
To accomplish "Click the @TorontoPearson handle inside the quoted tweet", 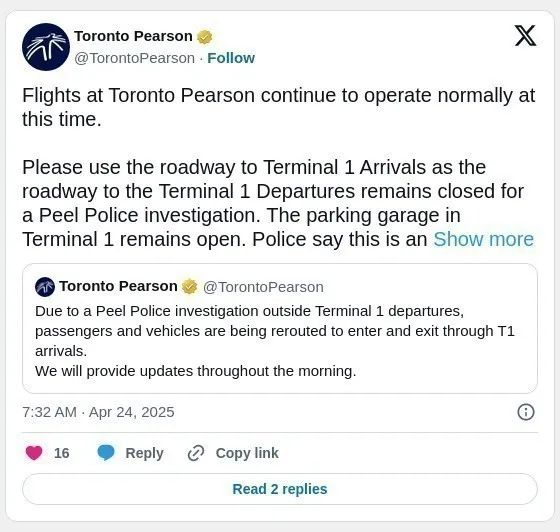I will coord(263,287).
